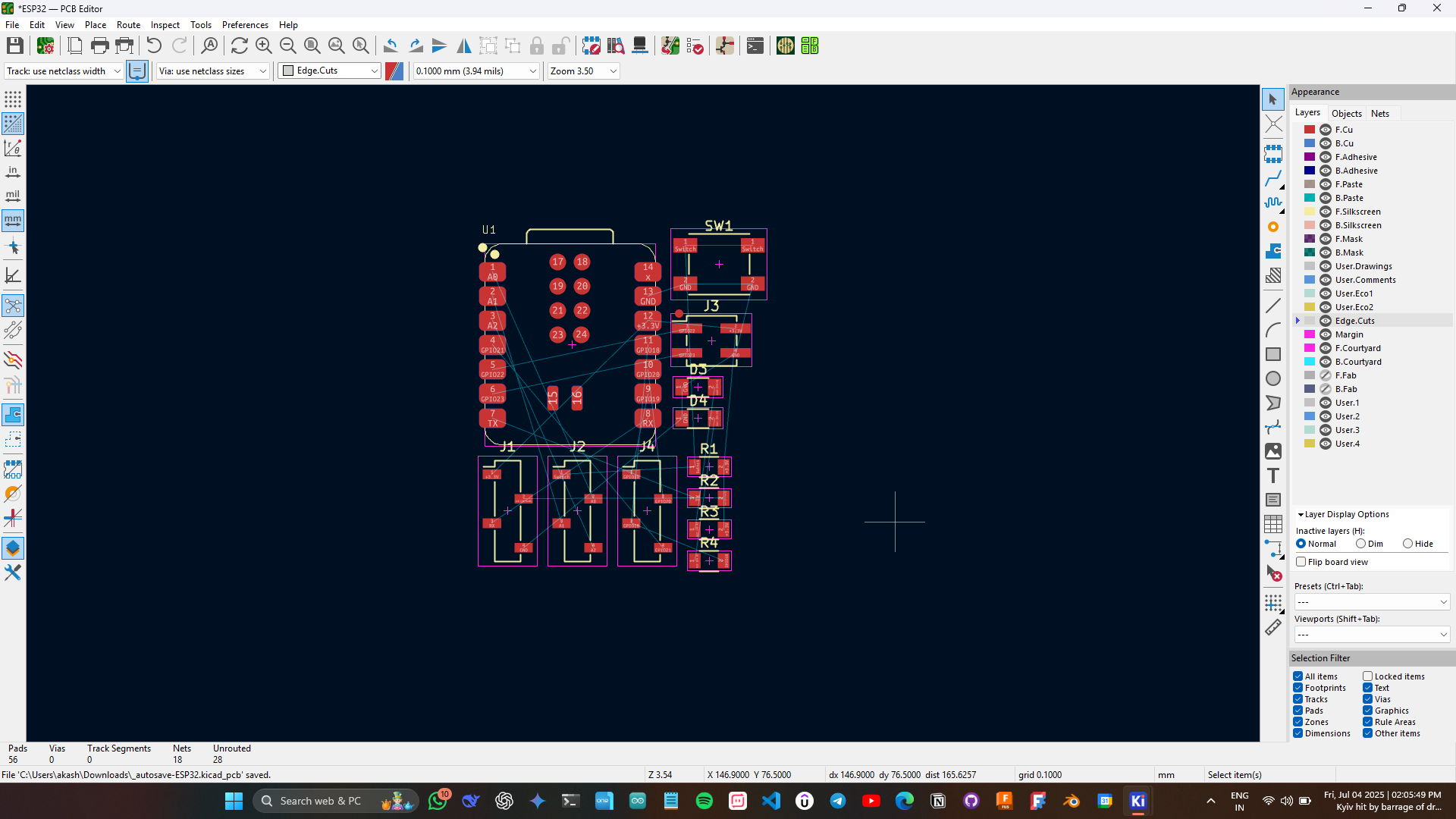Screen dimensions: 1456x819
Task: Click the Edge.Cuts active-layer arrow
Action: [x=1298, y=321]
